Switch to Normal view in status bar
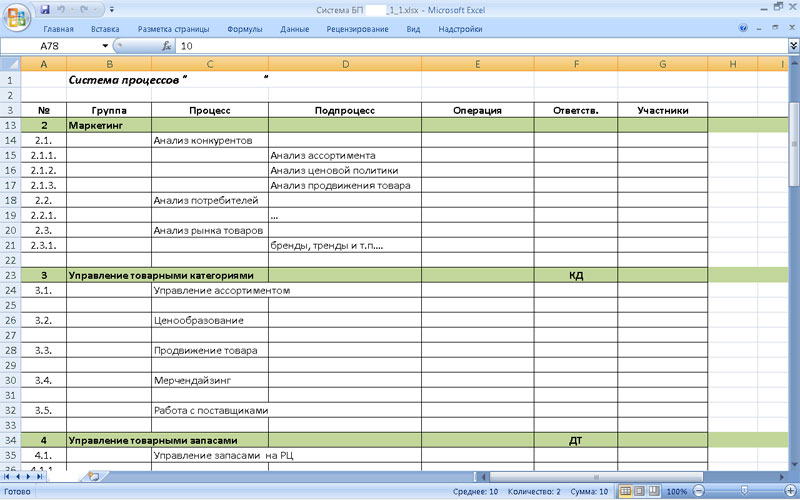Viewport: 800px width, 500px height. point(625,492)
